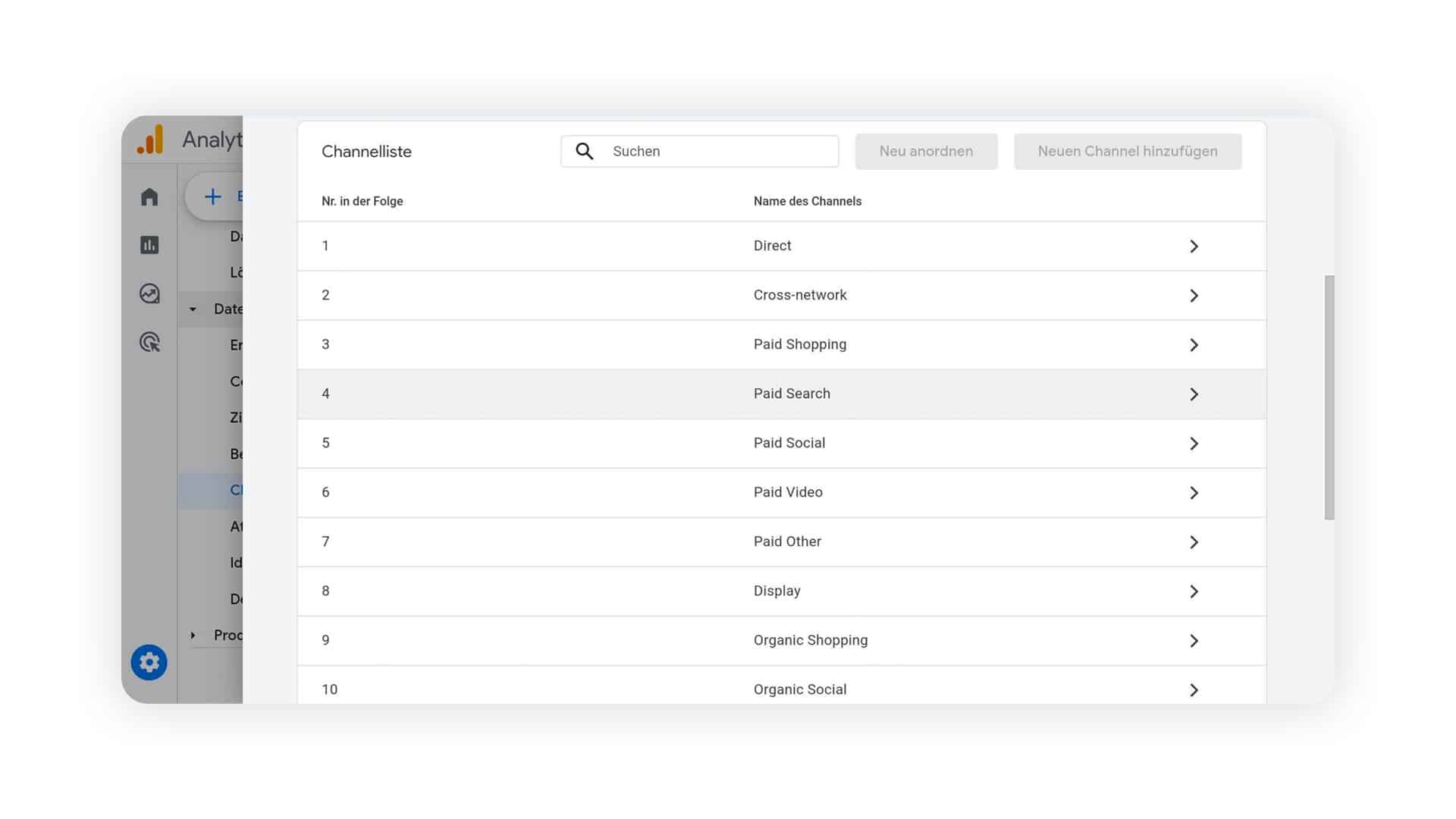Viewport: 1456px width, 819px height.
Task: Click sequence number 7 cell
Action: (325, 541)
